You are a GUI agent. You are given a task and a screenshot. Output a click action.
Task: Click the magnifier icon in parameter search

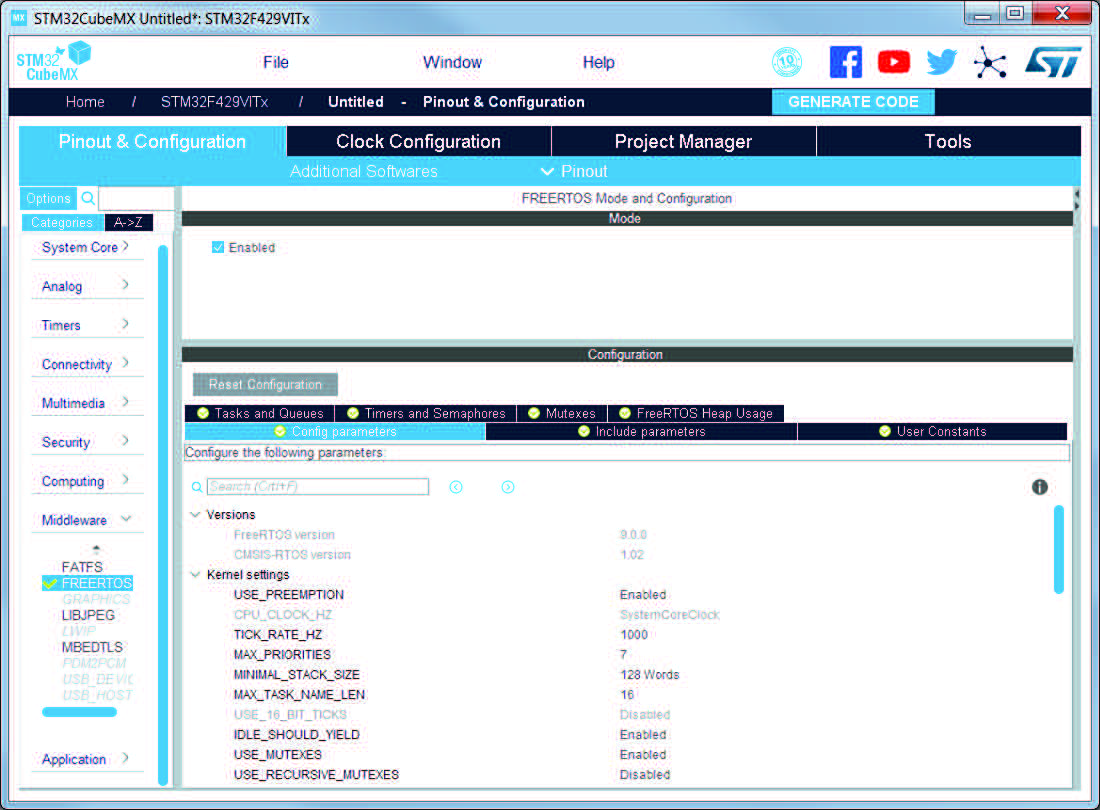(197, 487)
